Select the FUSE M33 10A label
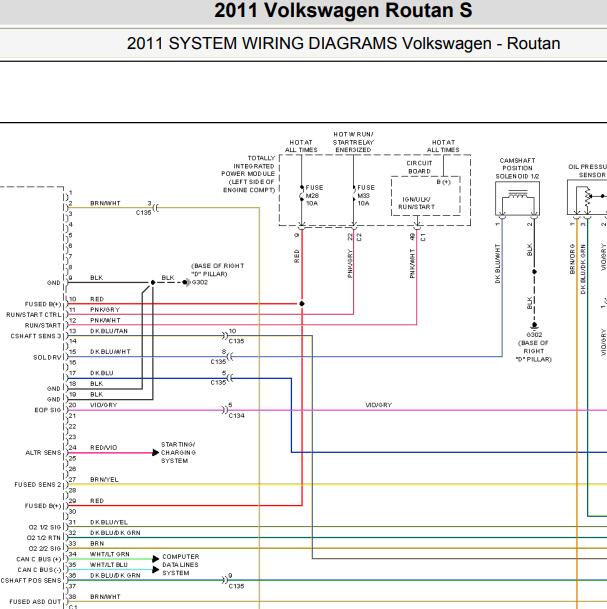Screen dimensions: 607x609 click(366, 195)
